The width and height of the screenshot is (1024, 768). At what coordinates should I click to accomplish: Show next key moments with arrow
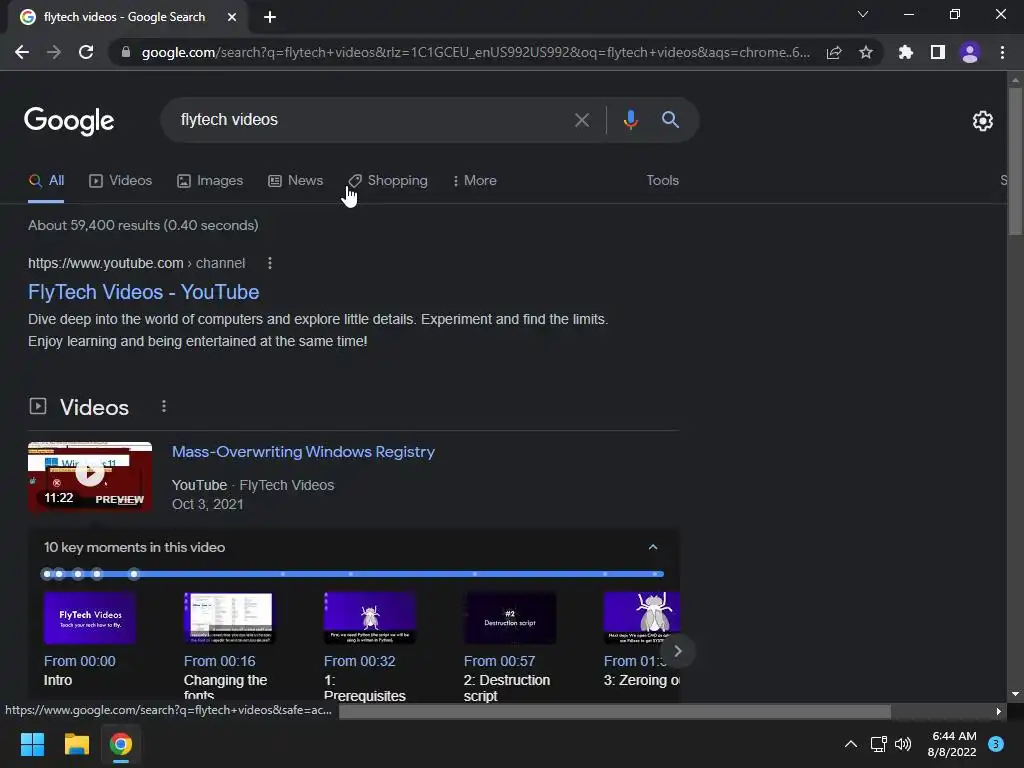[x=678, y=651]
